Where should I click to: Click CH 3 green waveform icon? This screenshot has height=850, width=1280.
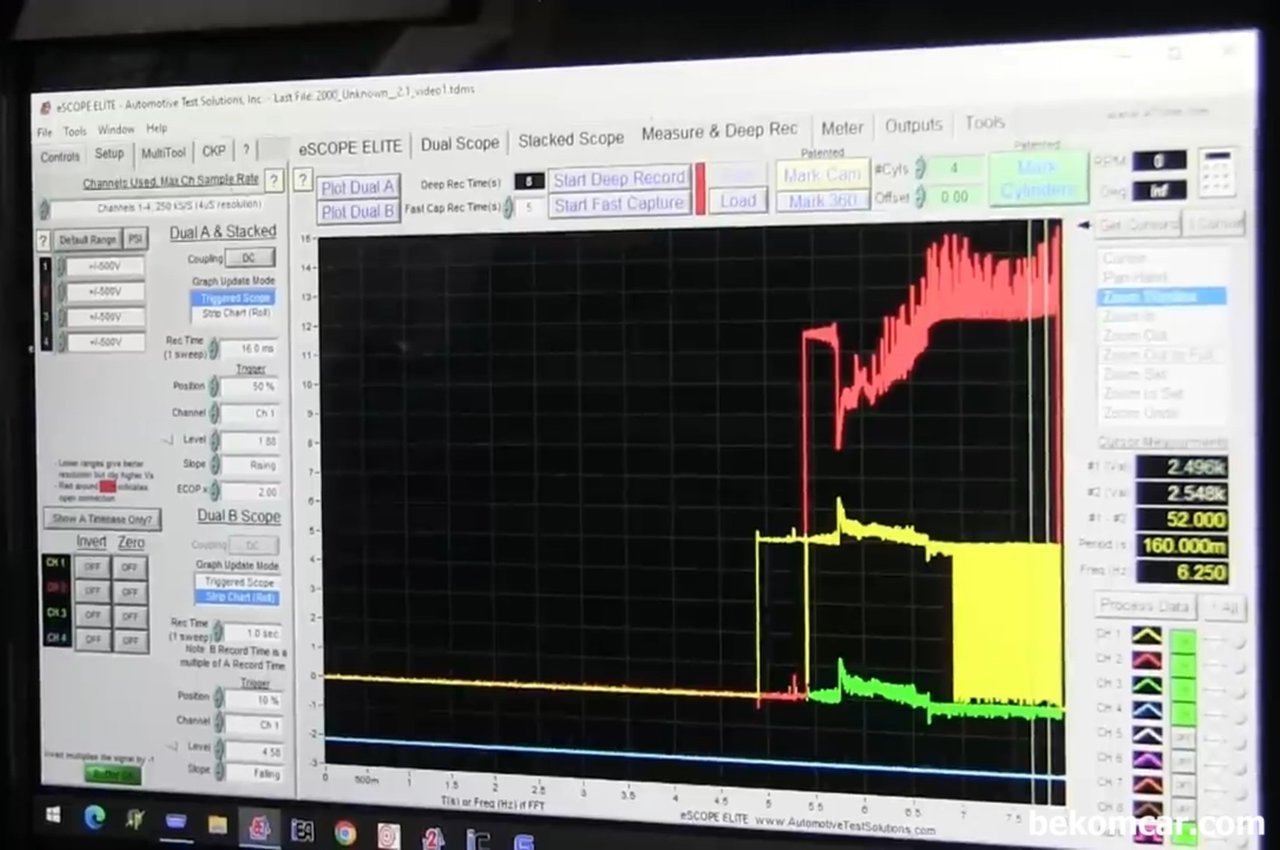[1145, 684]
